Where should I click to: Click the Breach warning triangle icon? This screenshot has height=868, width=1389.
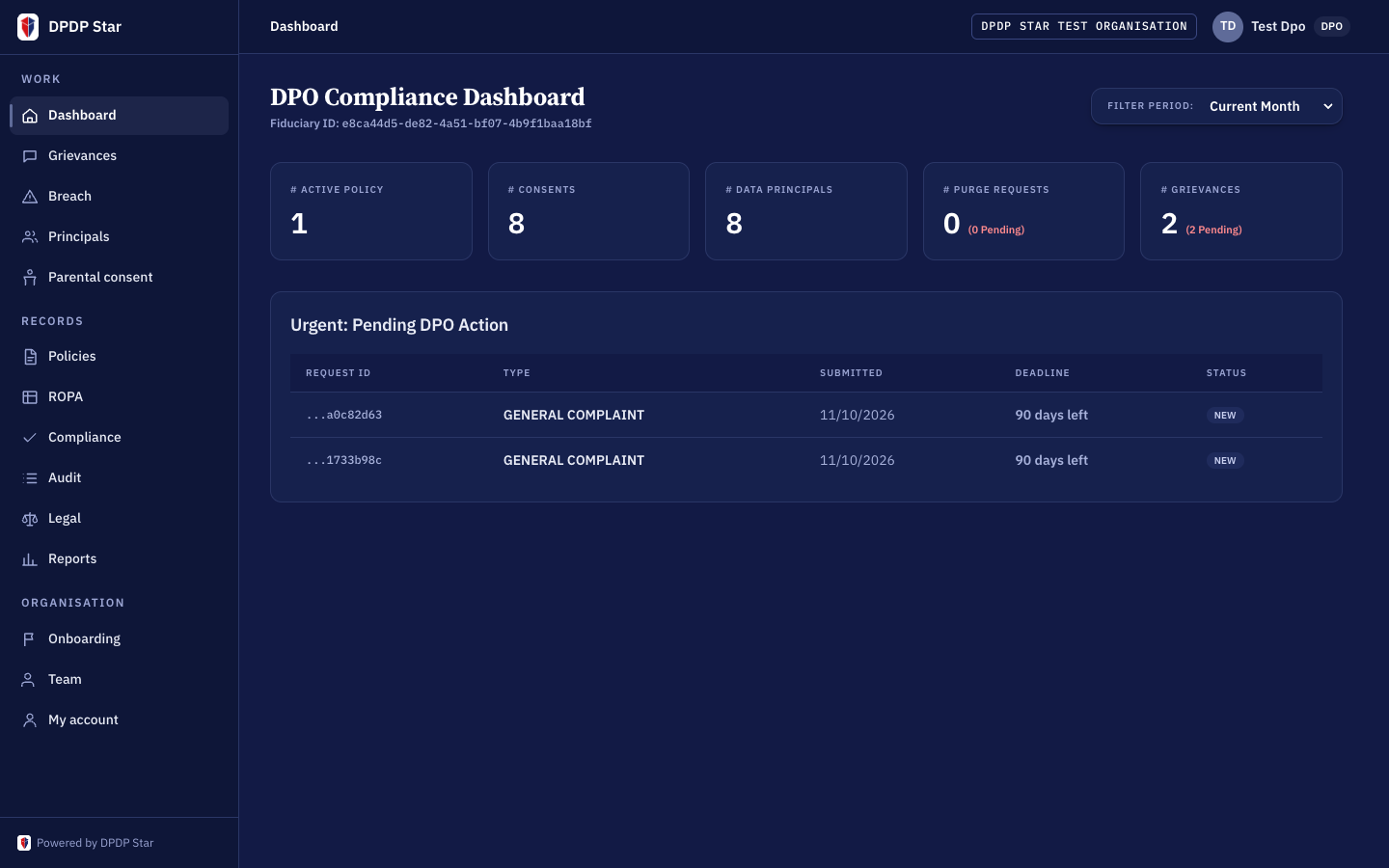30,197
